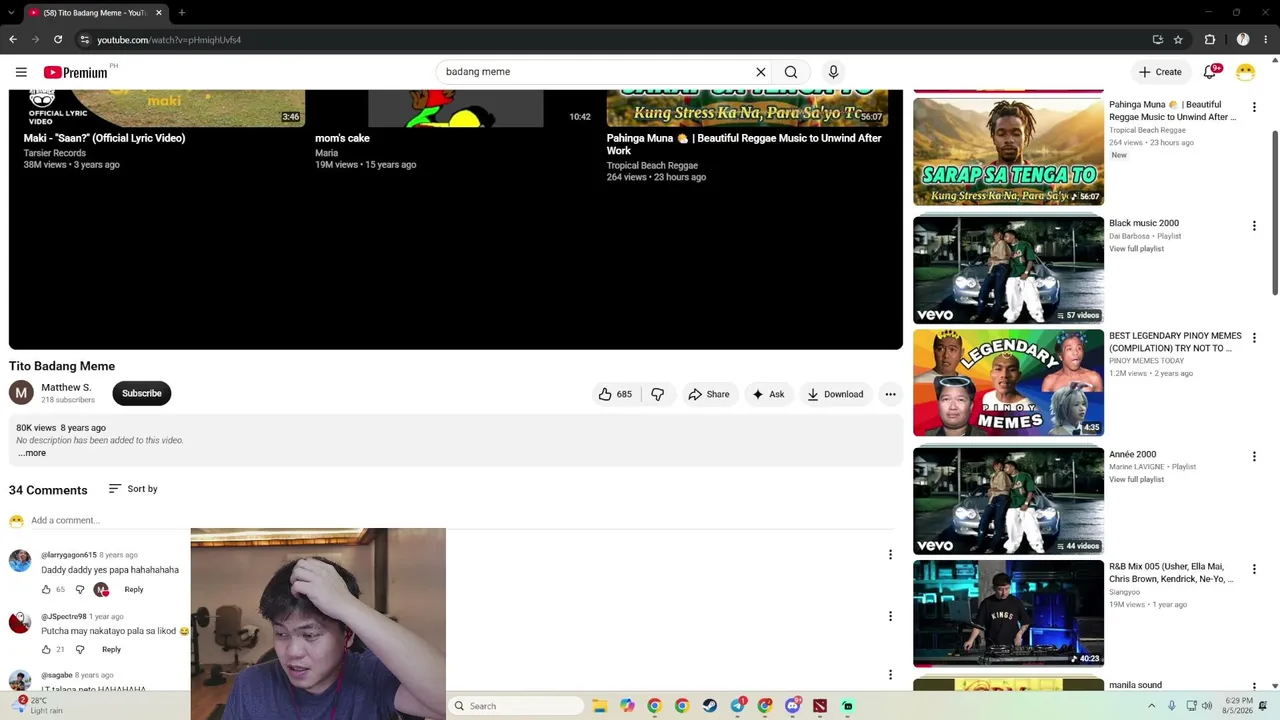Click the Create button
The height and width of the screenshot is (720, 1280).
(x=1160, y=72)
